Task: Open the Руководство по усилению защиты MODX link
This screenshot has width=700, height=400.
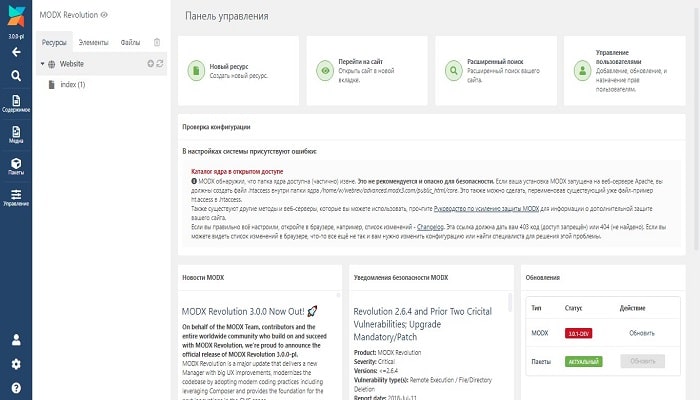Action: tap(486, 208)
